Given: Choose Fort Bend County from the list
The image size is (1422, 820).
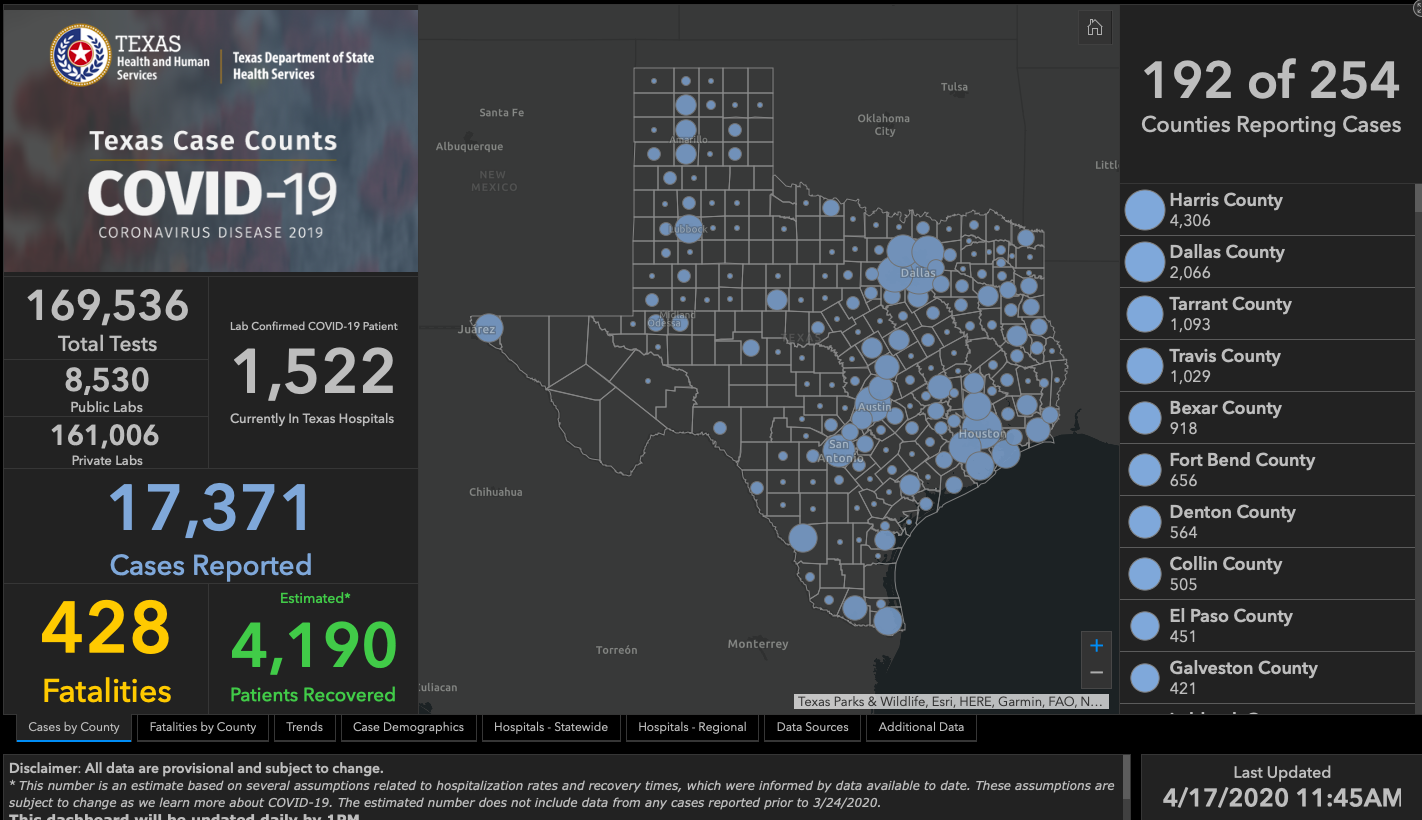Looking at the screenshot, I should click(1242, 470).
